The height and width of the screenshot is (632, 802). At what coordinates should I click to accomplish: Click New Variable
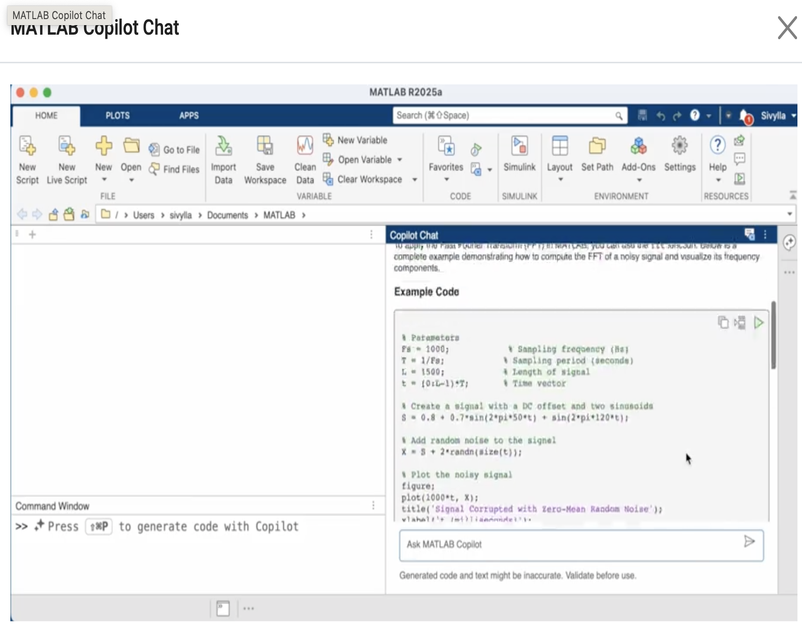tap(355, 140)
